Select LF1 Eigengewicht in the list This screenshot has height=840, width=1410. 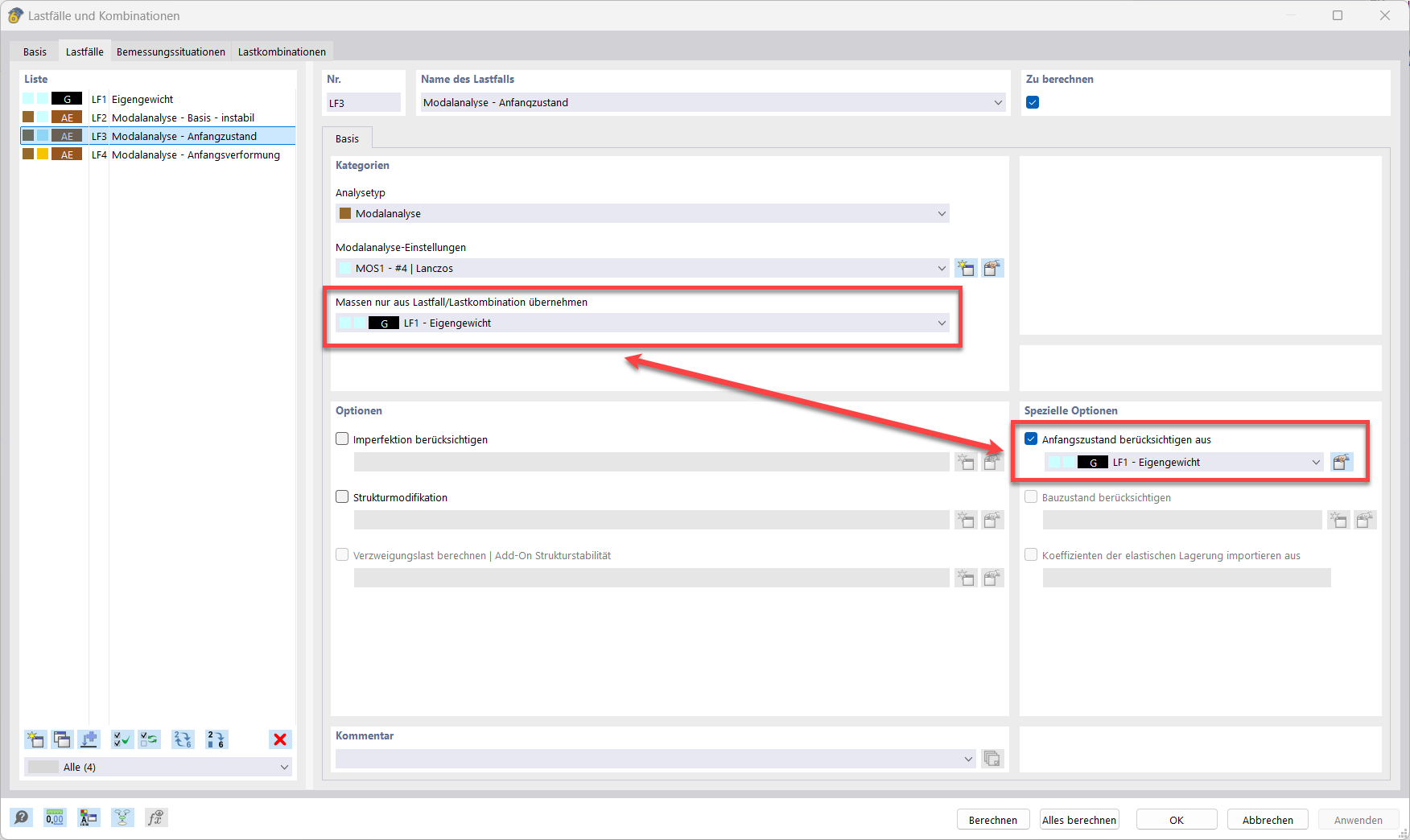pyautogui.click(x=161, y=99)
